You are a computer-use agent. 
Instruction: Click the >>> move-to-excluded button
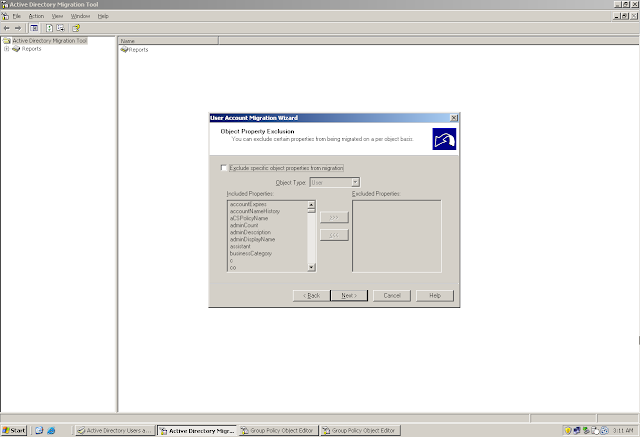[334, 217]
